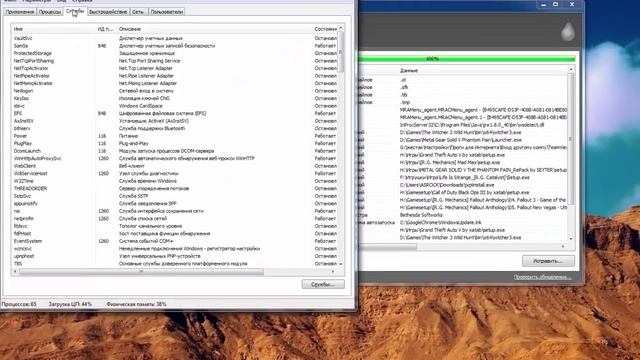Select the pipinstall.exe Downloads entry
The image size is (640, 360).
click(x=463, y=185)
